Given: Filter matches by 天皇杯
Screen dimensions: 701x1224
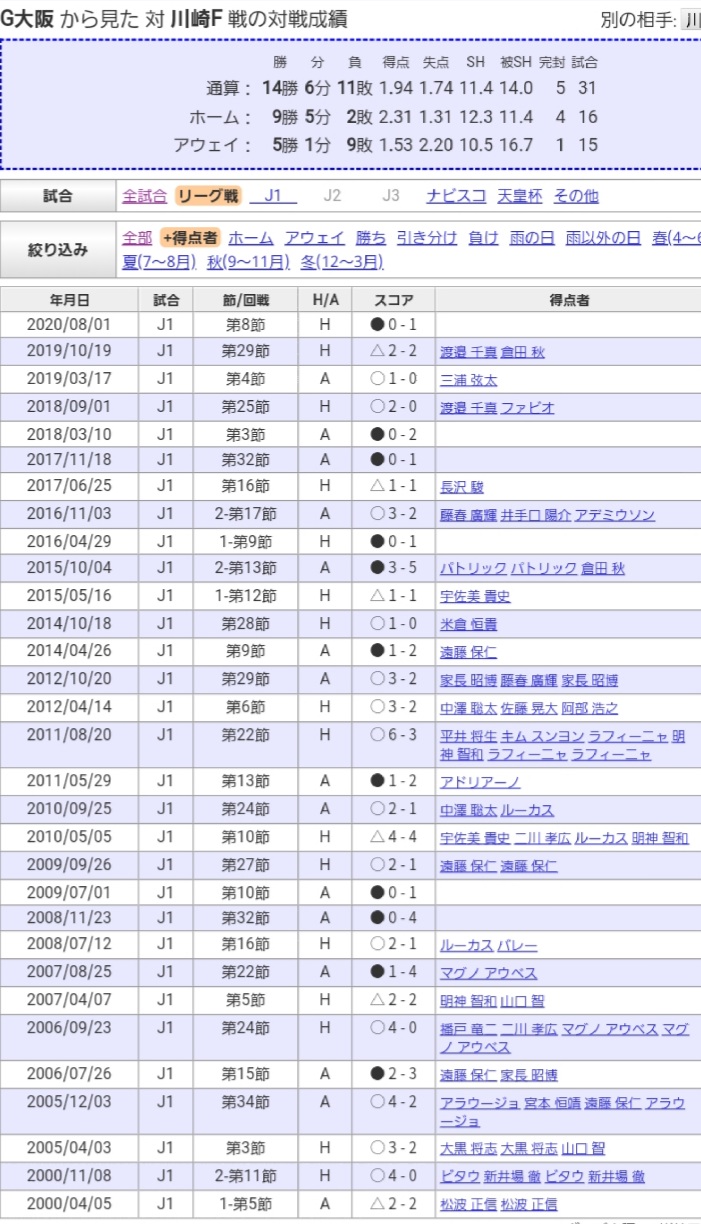Looking at the screenshot, I should click(x=520, y=196).
